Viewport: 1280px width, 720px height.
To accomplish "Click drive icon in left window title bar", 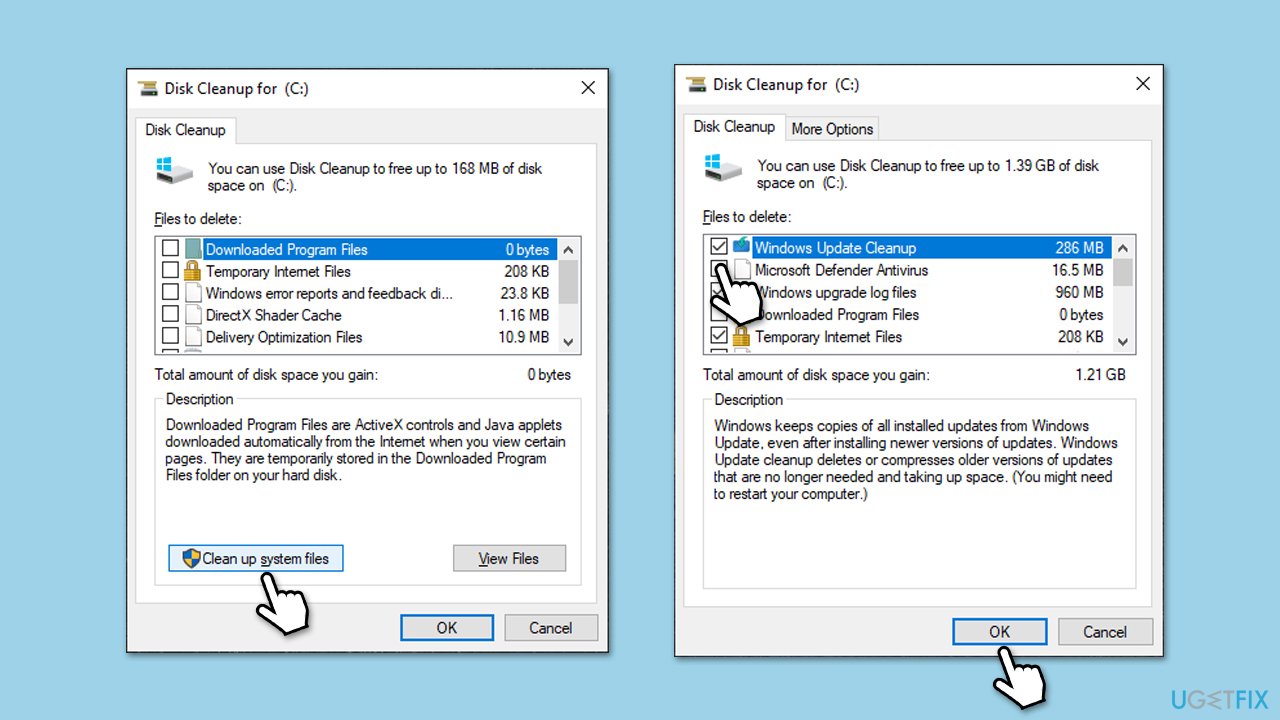I will (x=148, y=88).
